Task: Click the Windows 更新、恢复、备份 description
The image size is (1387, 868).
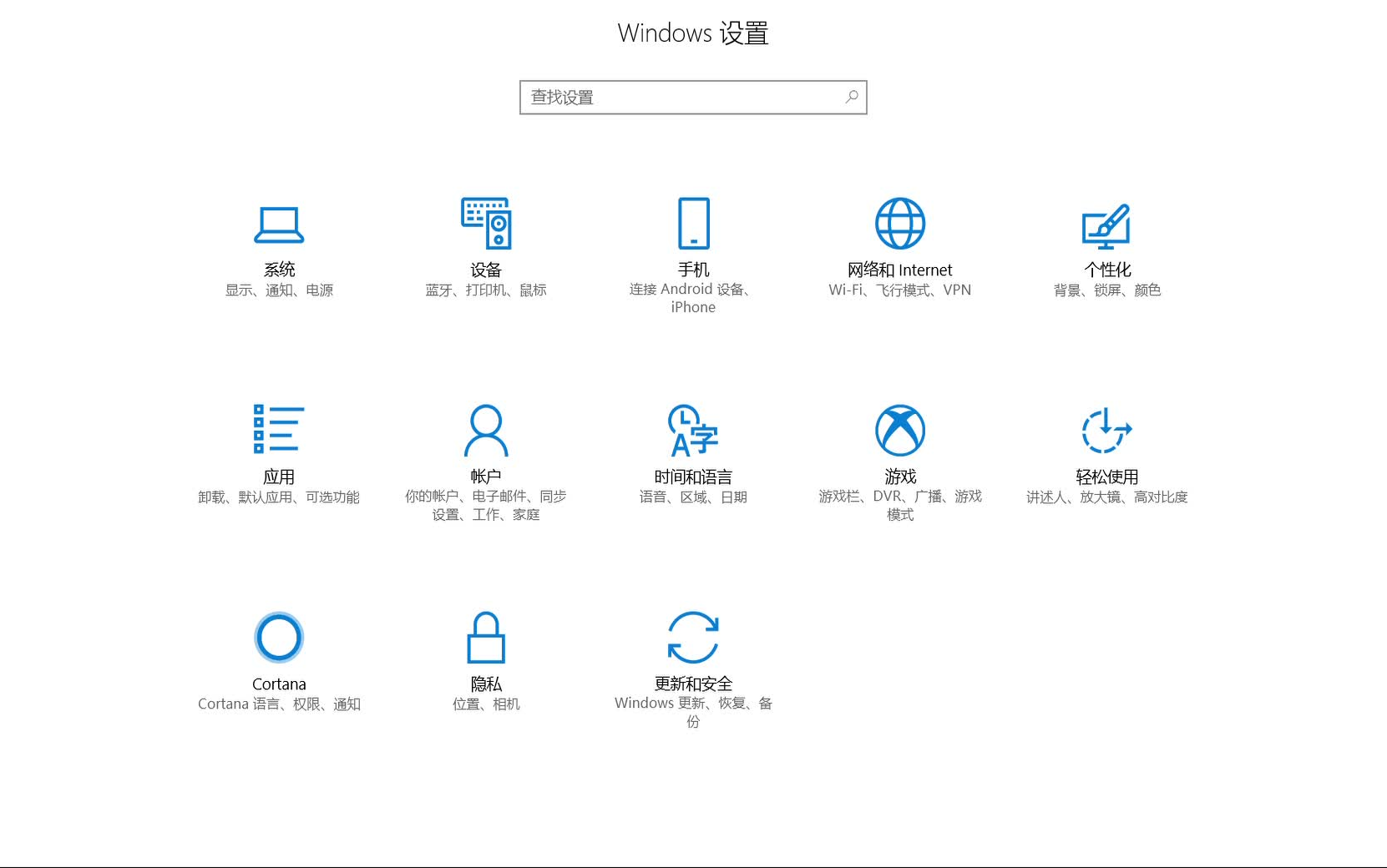Action: click(693, 712)
